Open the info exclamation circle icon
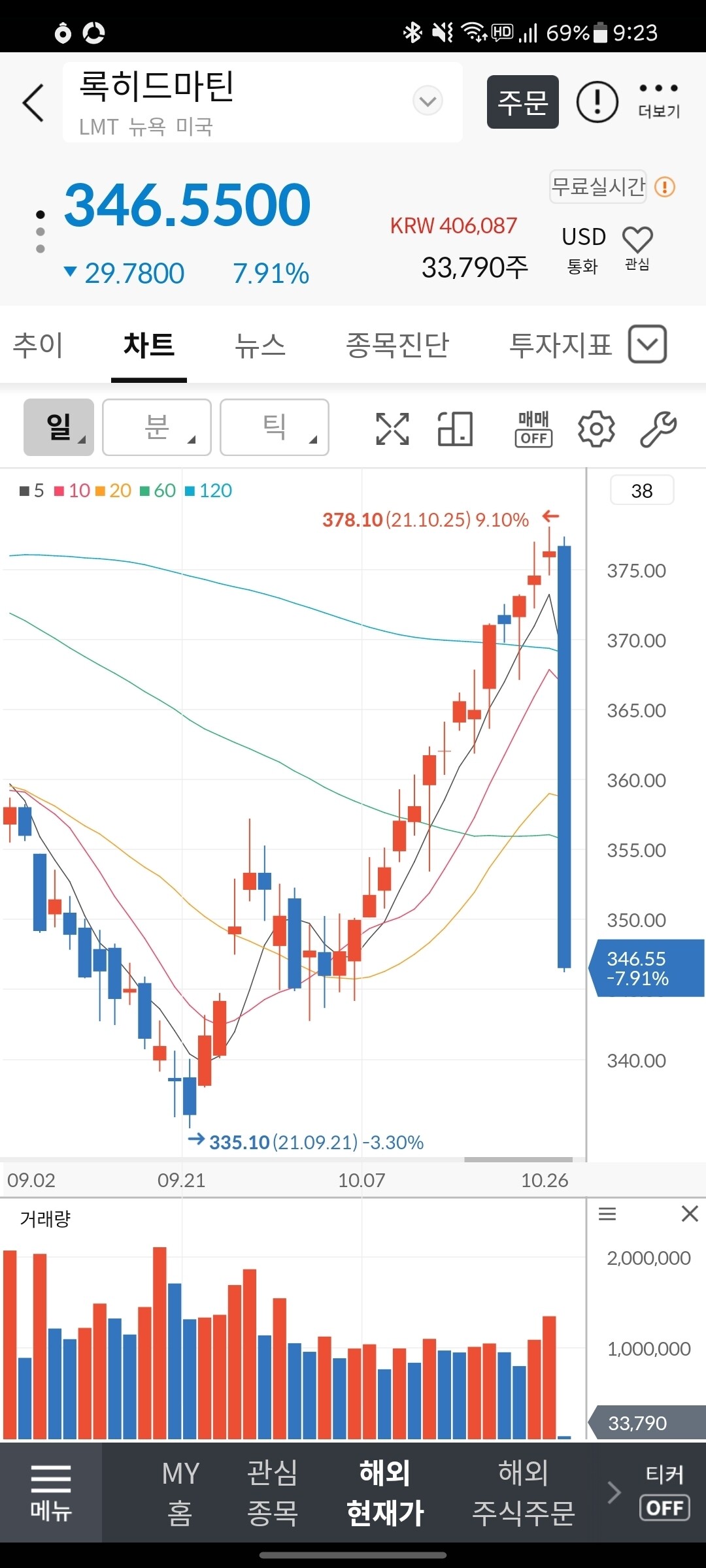 597,103
